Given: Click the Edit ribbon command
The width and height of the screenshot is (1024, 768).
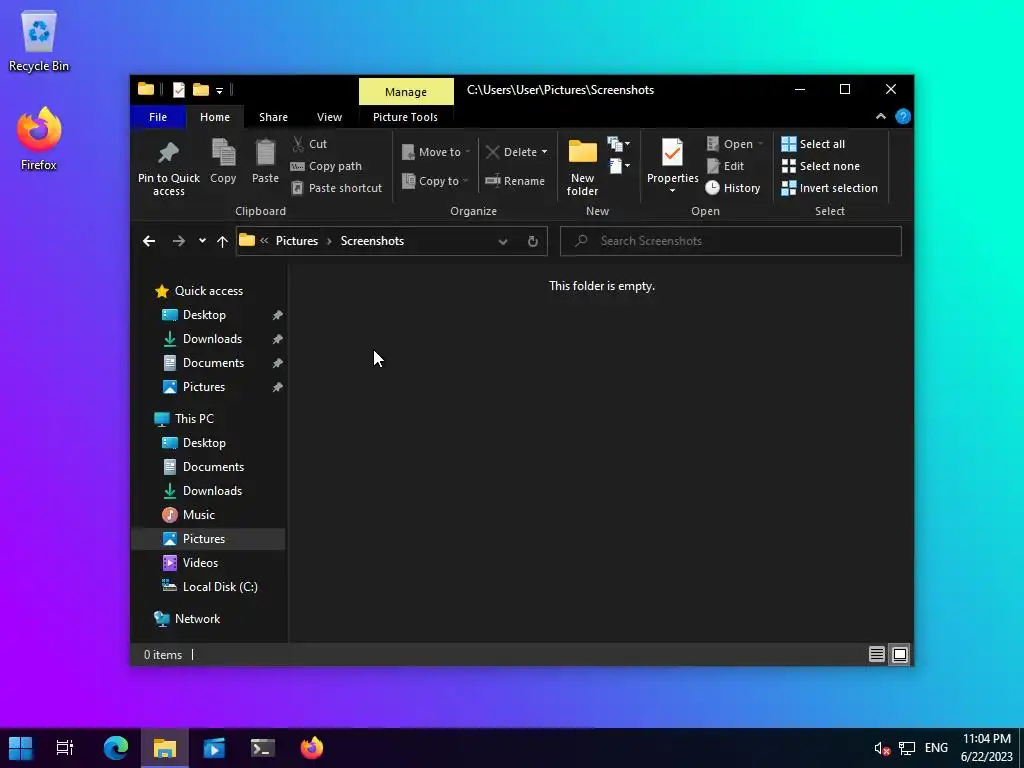Looking at the screenshot, I should pos(726,166).
